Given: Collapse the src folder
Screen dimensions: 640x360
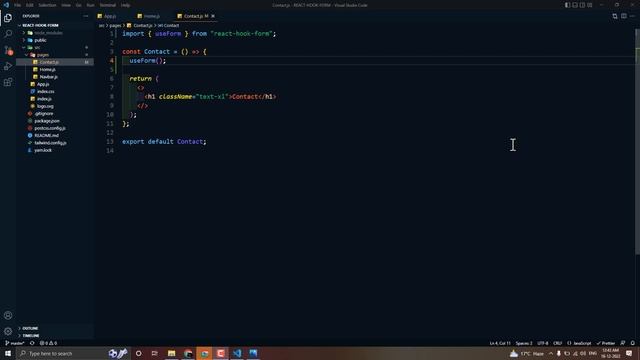Looking at the screenshot, I should pyautogui.click(x=37, y=48).
